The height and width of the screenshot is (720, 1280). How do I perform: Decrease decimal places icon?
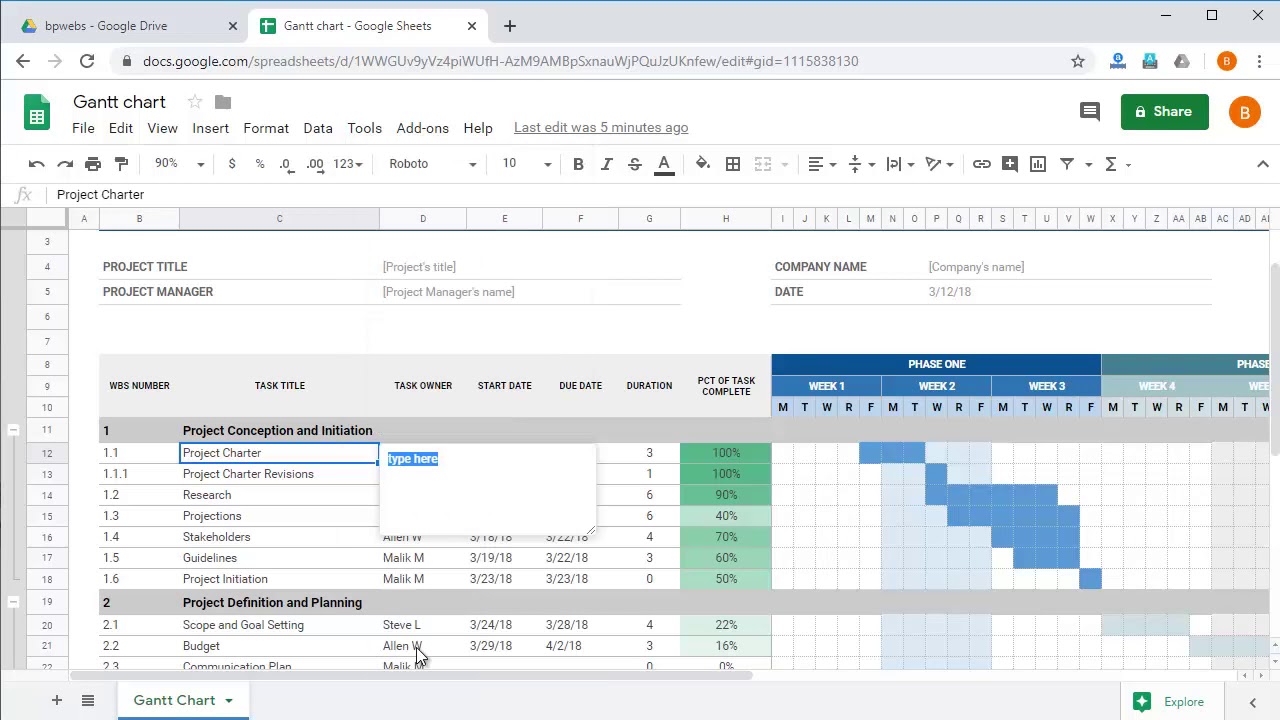pos(287,164)
